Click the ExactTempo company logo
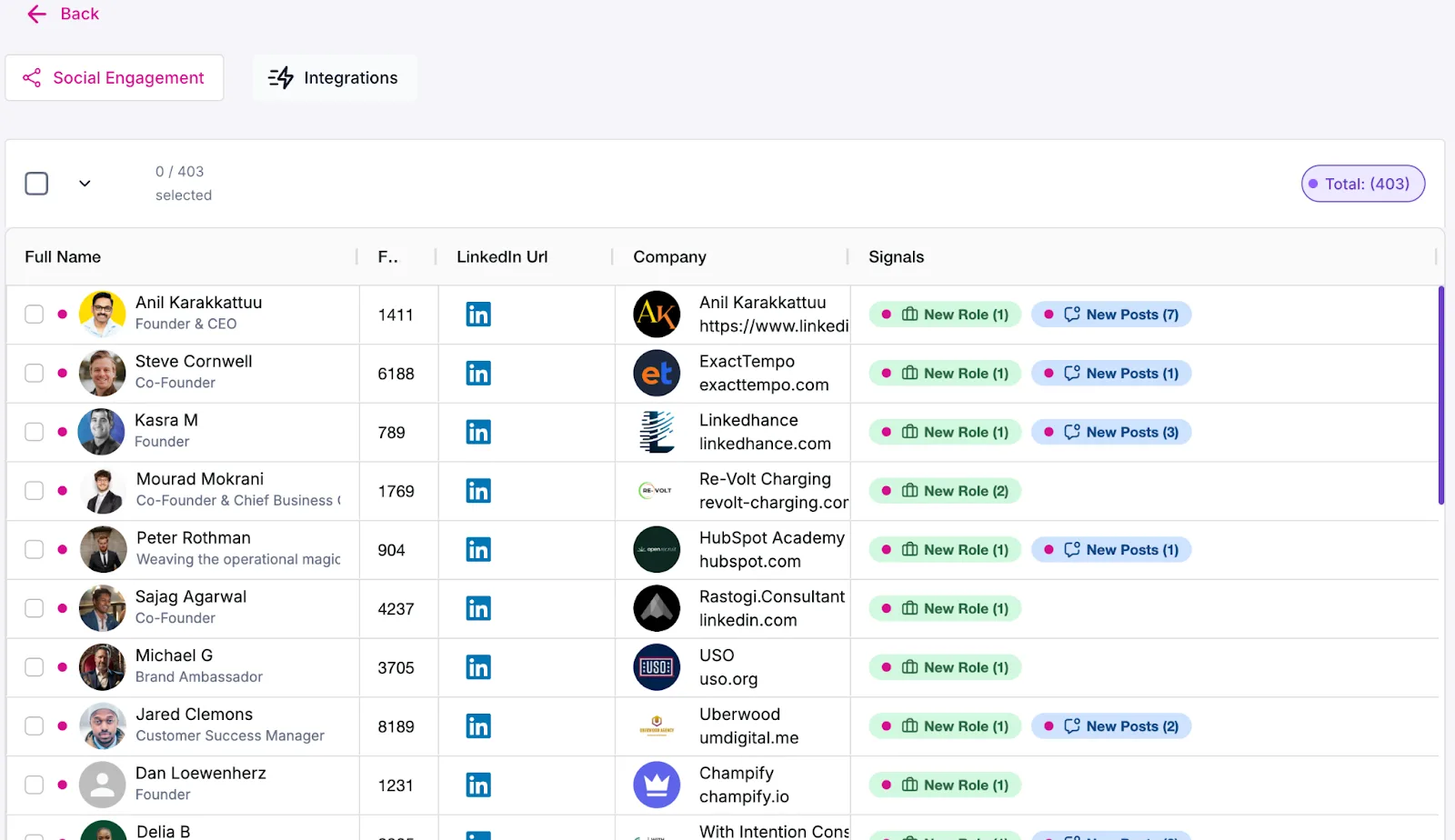1455x840 pixels. [x=657, y=374]
